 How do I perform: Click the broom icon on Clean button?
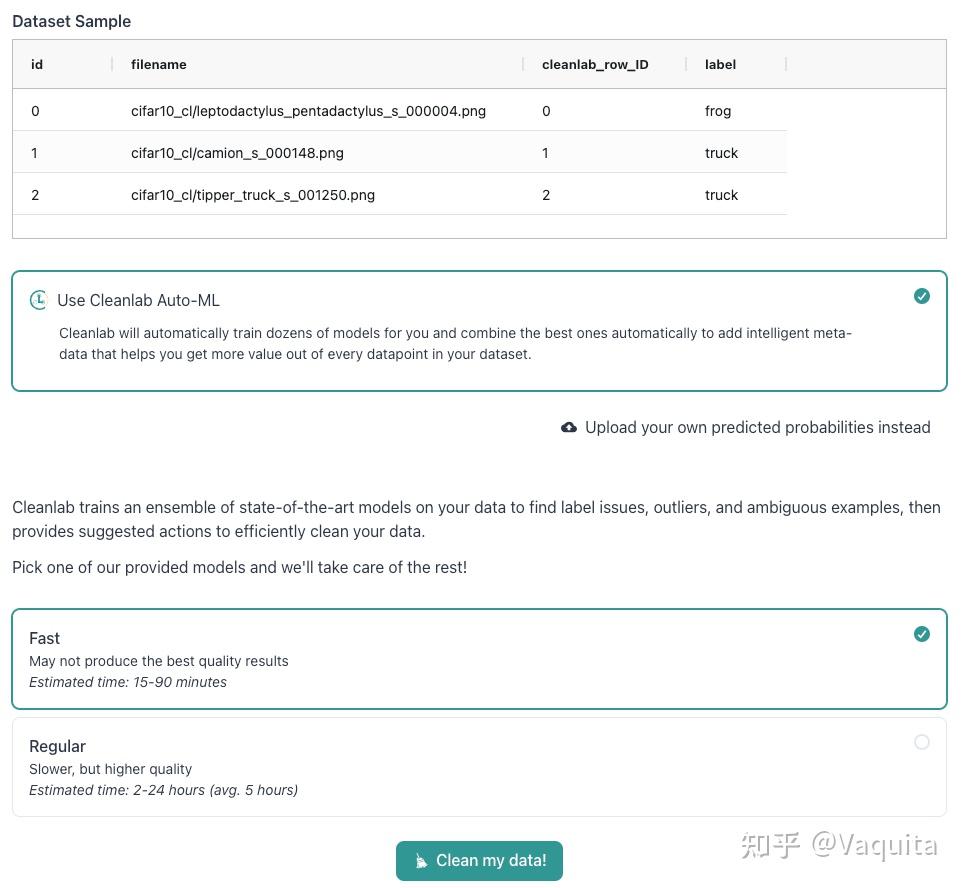point(421,861)
